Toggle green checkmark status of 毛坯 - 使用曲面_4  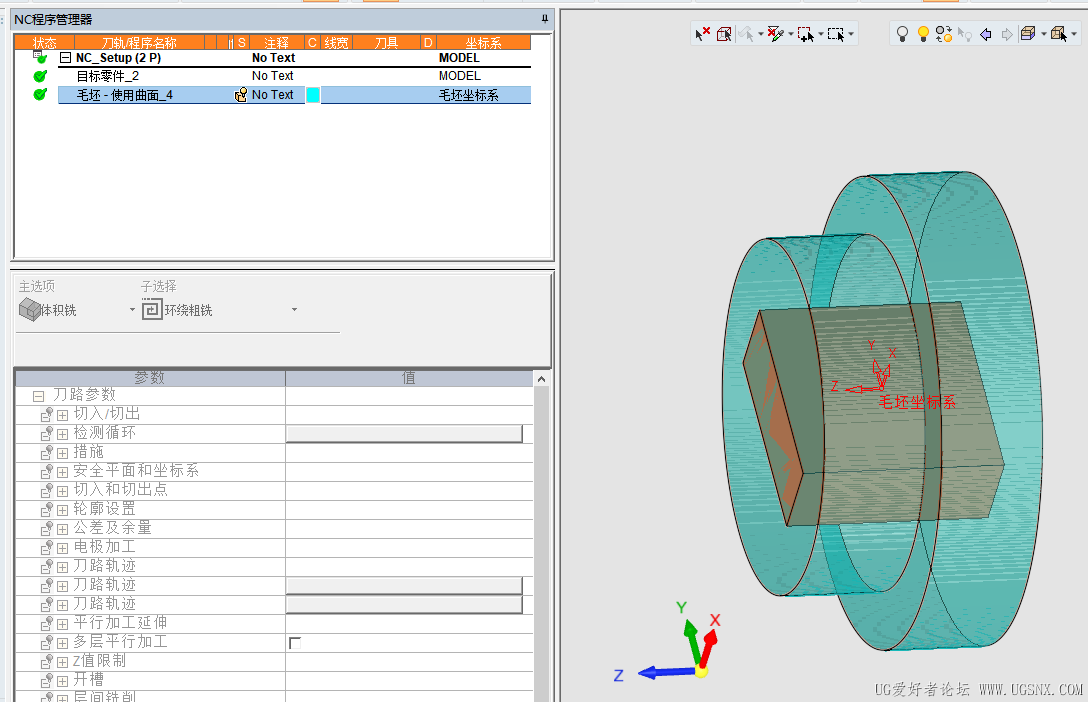(40, 94)
